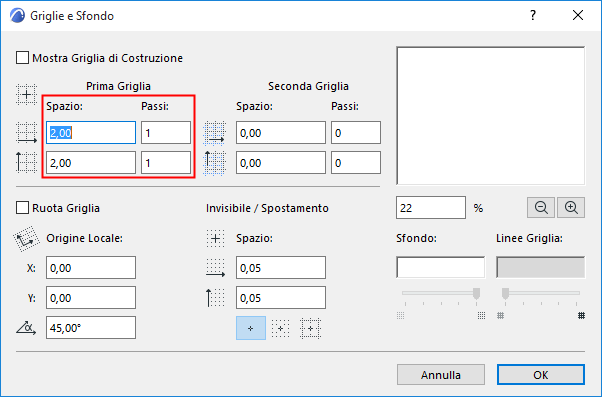Click Prima Griglia horizontal spacing icon
The width and height of the screenshot is (602, 397).
point(26,133)
